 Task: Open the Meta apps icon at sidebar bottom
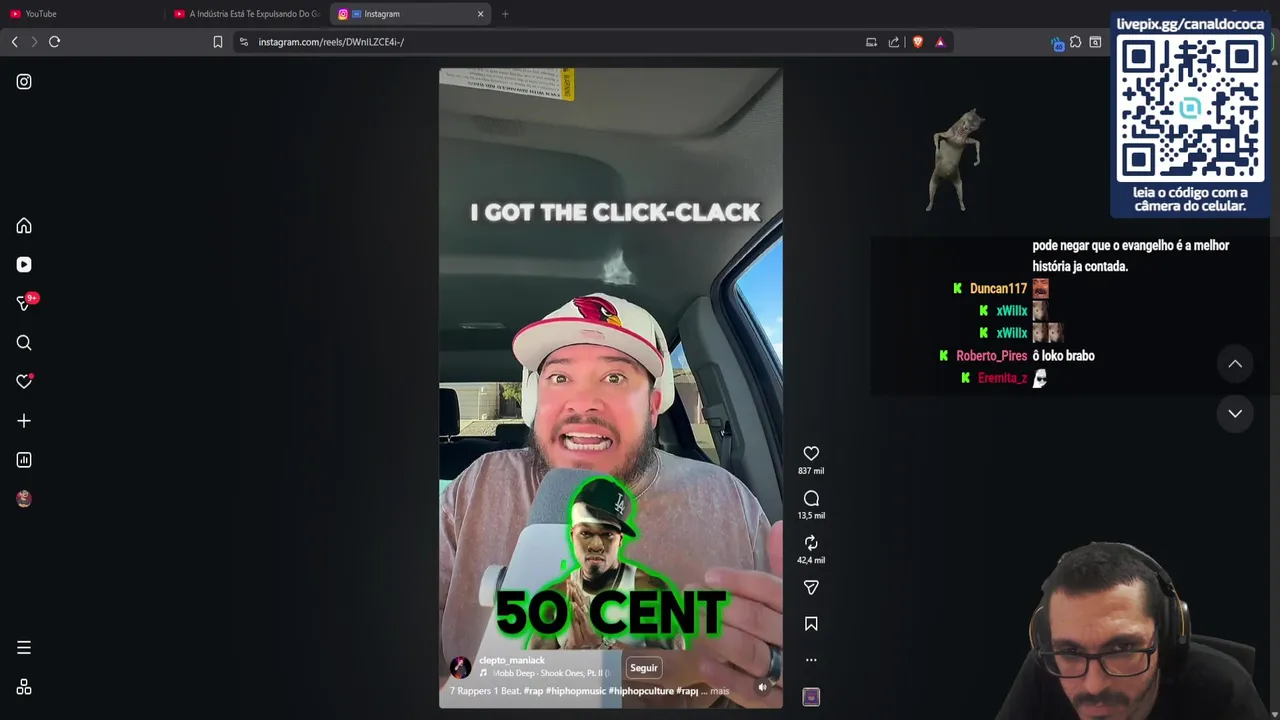click(24, 687)
